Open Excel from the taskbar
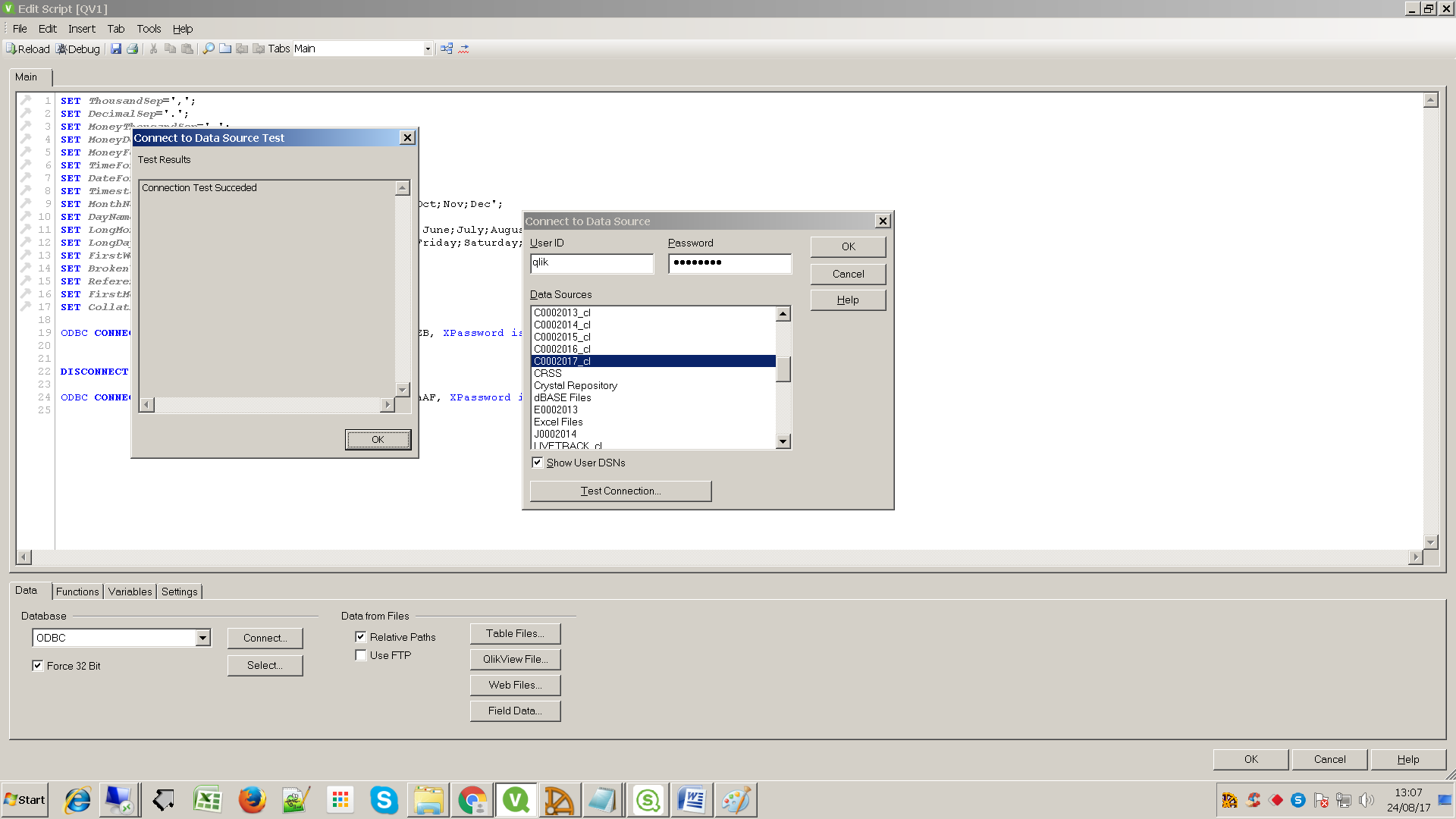The width and height of the screenshot is (1456, 819). tap(207, 800)
